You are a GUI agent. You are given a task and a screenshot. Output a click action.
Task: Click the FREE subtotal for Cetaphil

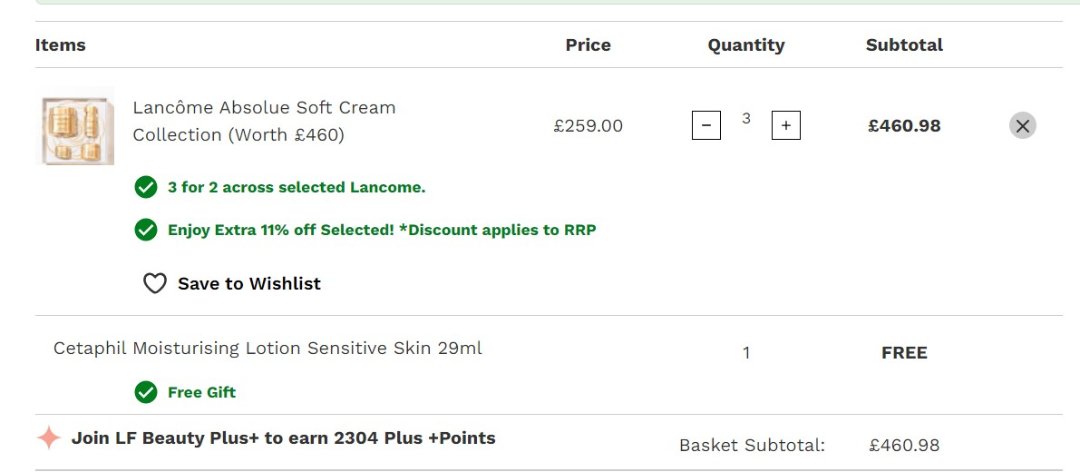point(904,353)
